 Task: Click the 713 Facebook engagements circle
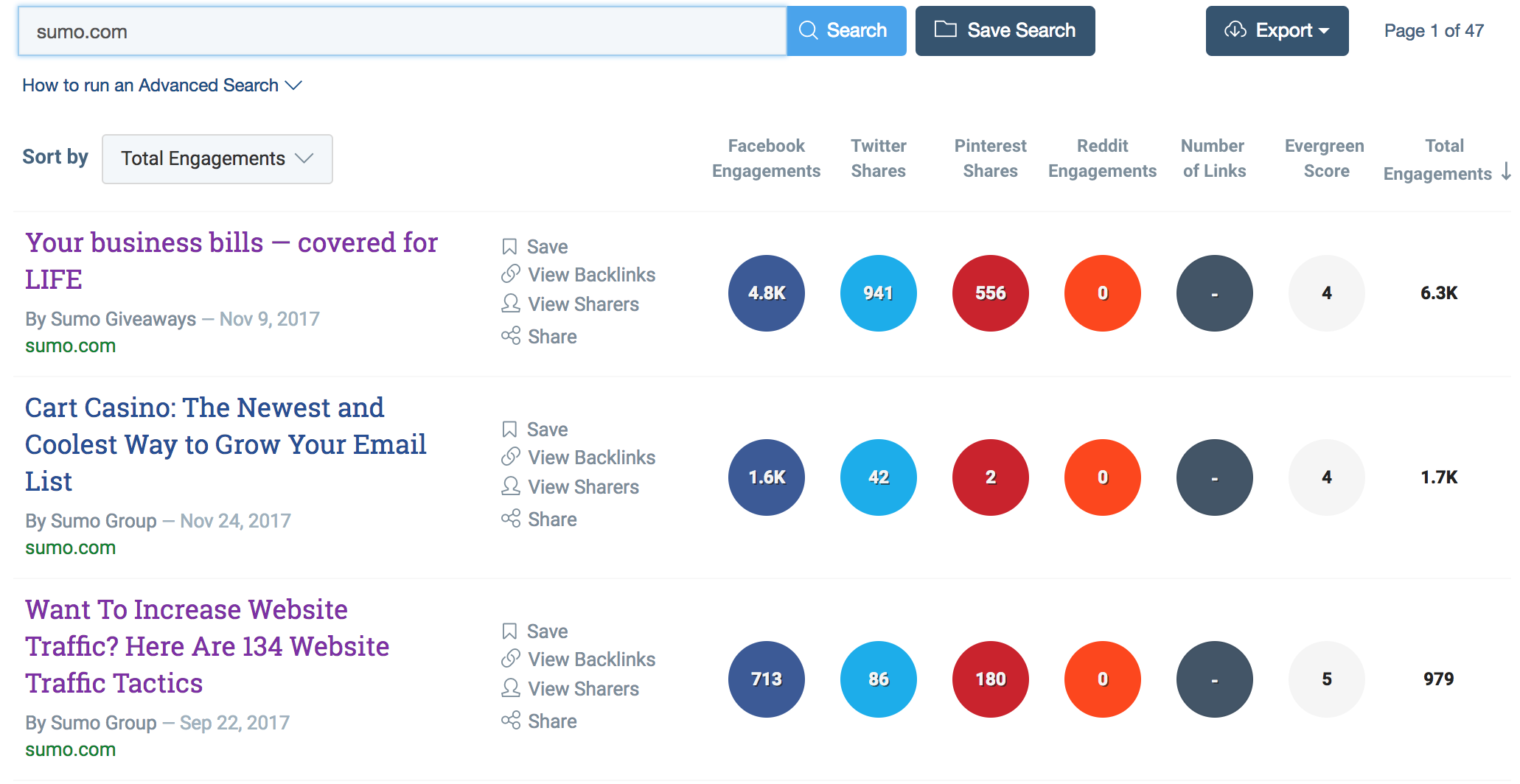(767, 679)
